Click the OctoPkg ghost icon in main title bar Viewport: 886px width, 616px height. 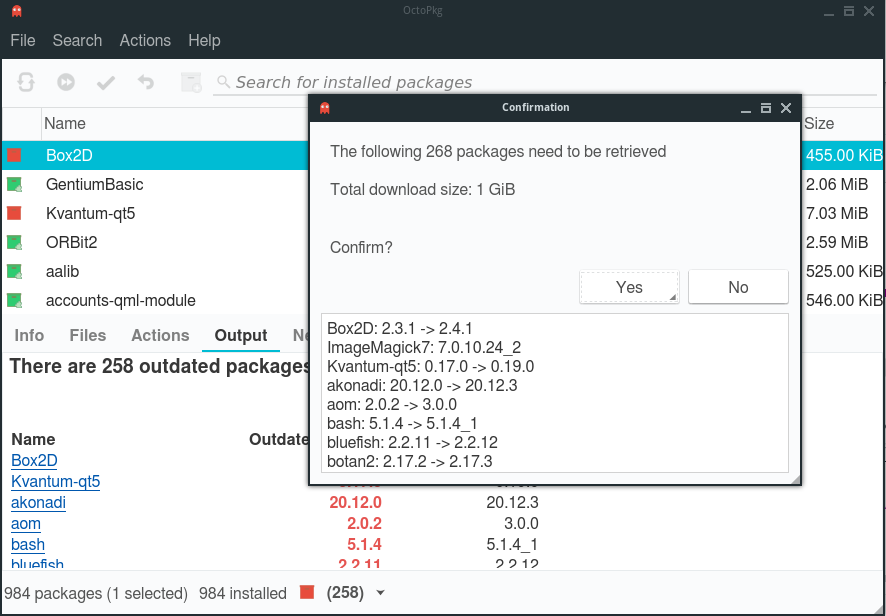coord(16,11)
